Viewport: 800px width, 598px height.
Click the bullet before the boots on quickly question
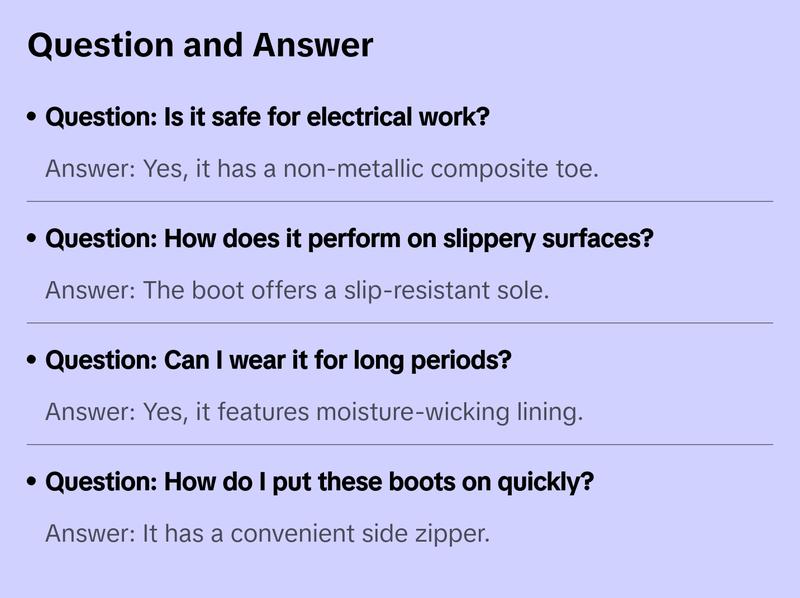point(33,483)
